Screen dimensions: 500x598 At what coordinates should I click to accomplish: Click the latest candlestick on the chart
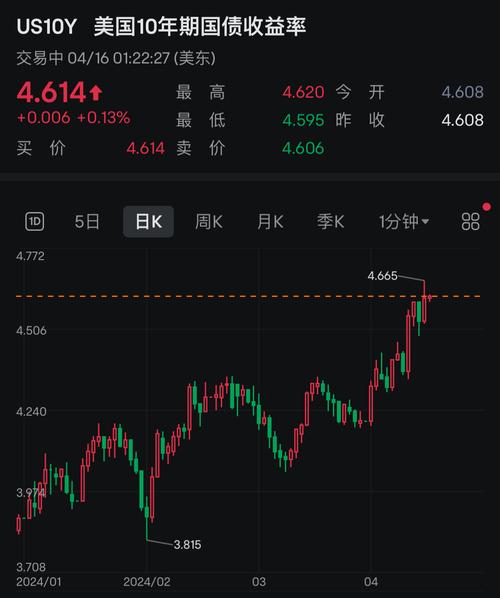pyautogui.click(x=430, y=297)
